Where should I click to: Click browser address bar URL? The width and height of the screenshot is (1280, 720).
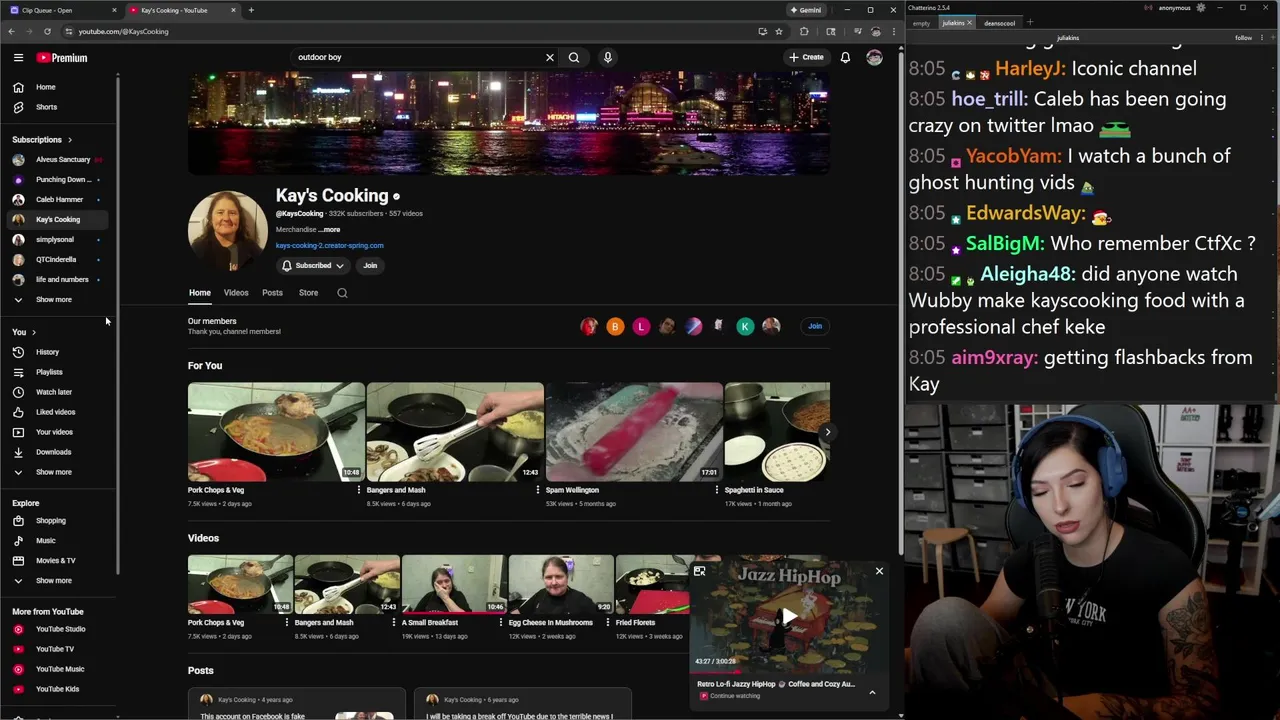[x=124, y=31]
